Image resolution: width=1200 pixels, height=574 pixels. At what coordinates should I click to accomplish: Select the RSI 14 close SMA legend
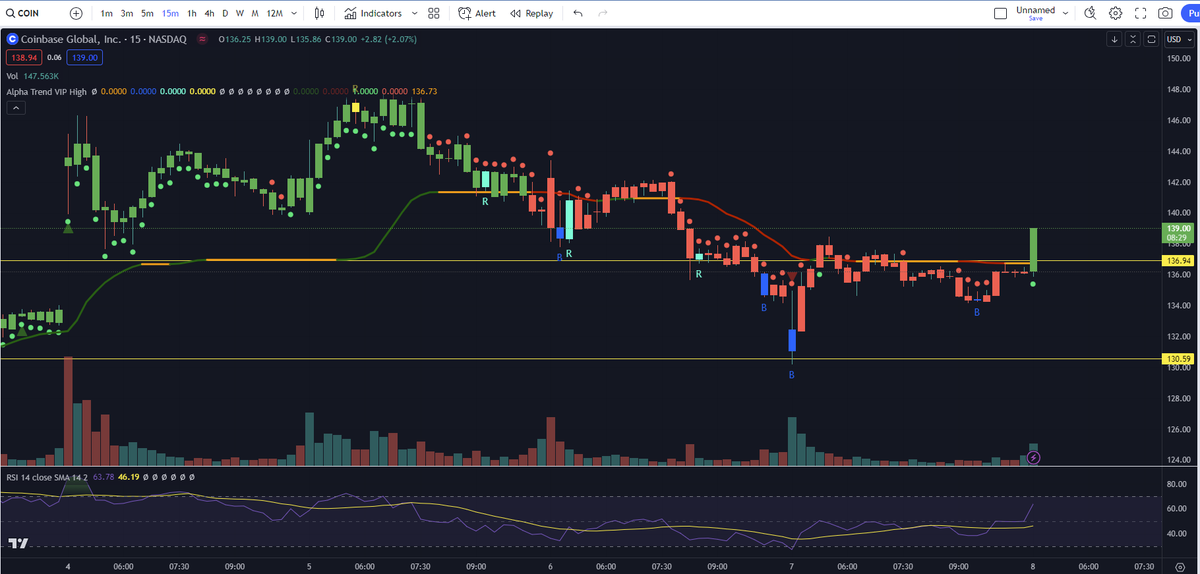46,478
